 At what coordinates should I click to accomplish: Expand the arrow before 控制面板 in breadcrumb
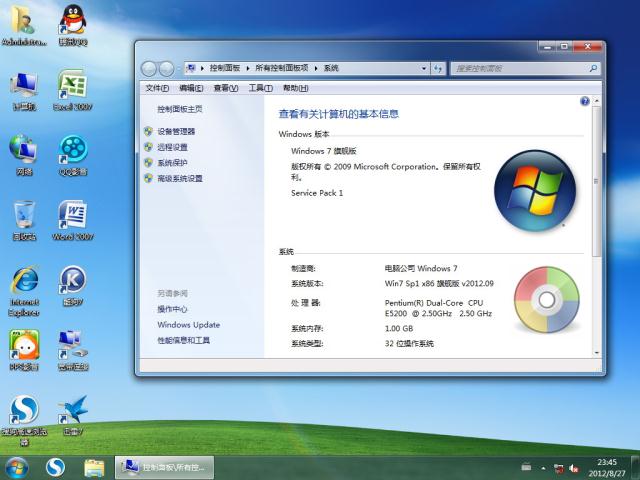(x=202, y=68)
